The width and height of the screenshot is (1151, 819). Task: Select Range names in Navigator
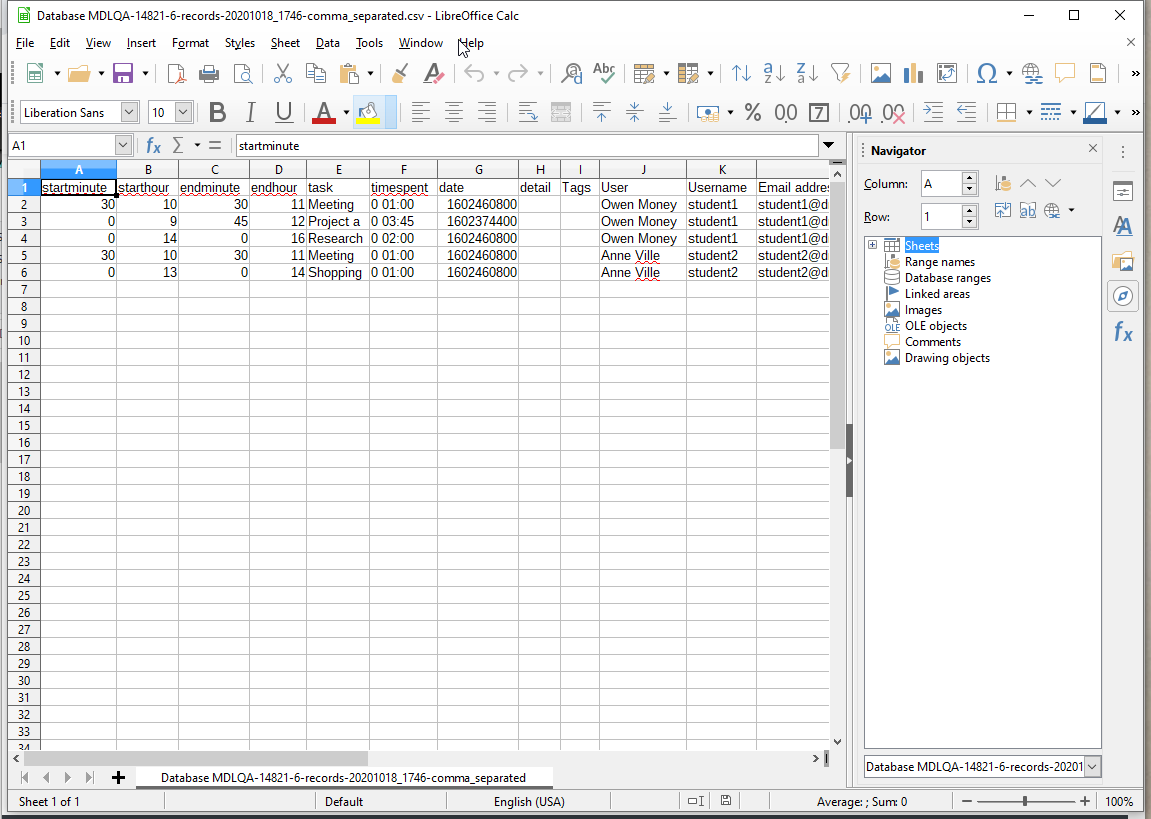pos(940,262)
